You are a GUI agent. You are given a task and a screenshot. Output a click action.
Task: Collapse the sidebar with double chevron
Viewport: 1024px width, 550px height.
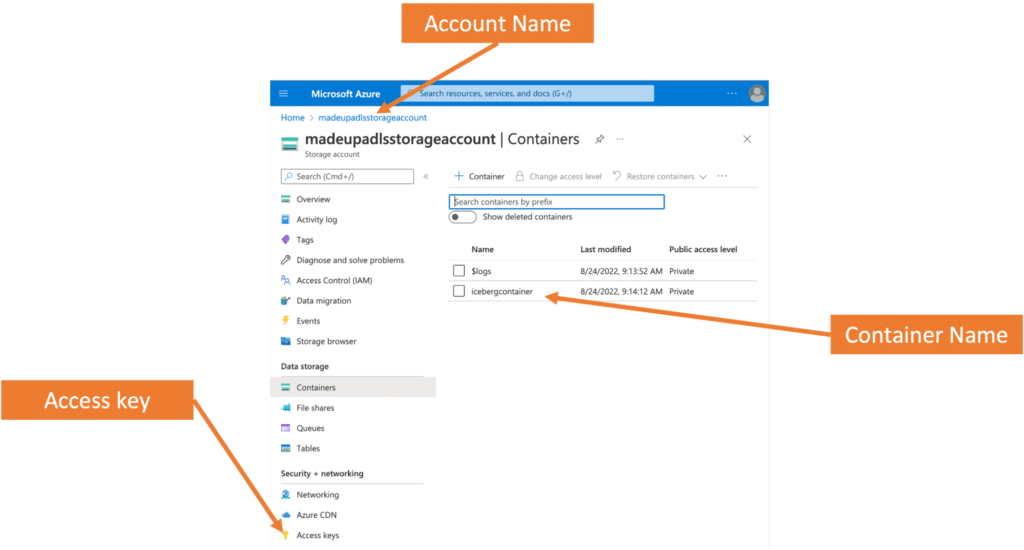[426, 176]
